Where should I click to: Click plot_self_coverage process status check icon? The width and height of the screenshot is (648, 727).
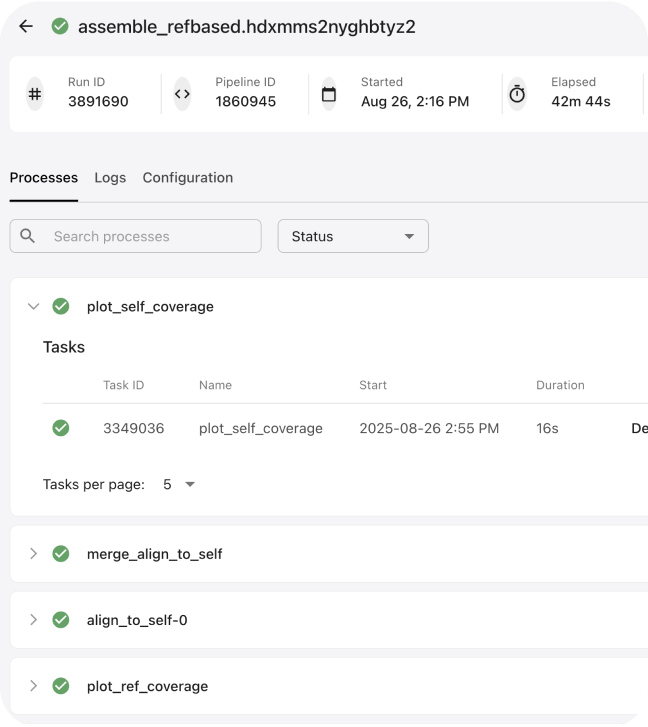[x=61, y=306]
